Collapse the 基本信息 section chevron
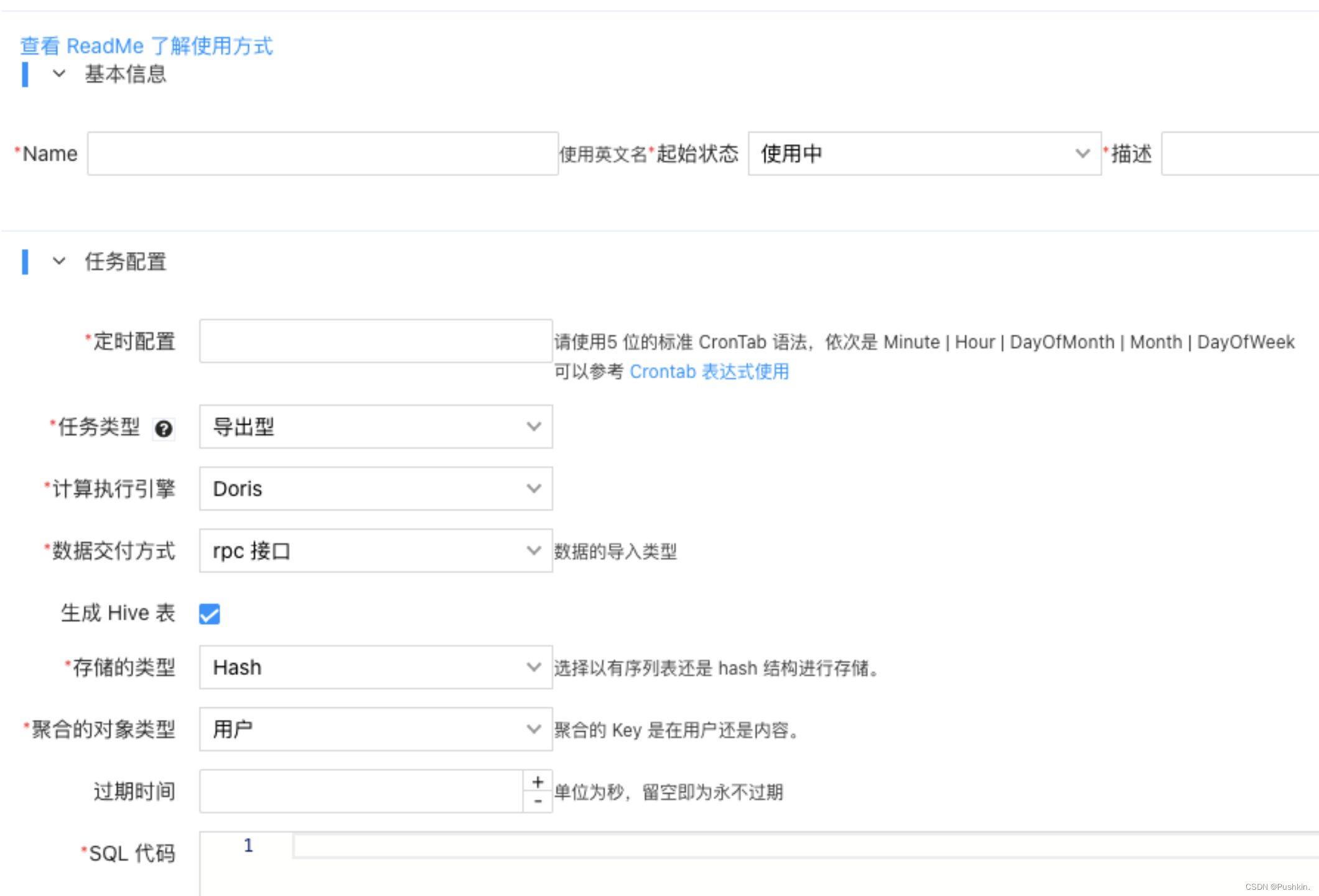Screen dimensions: 1319x896 (59, 74)
